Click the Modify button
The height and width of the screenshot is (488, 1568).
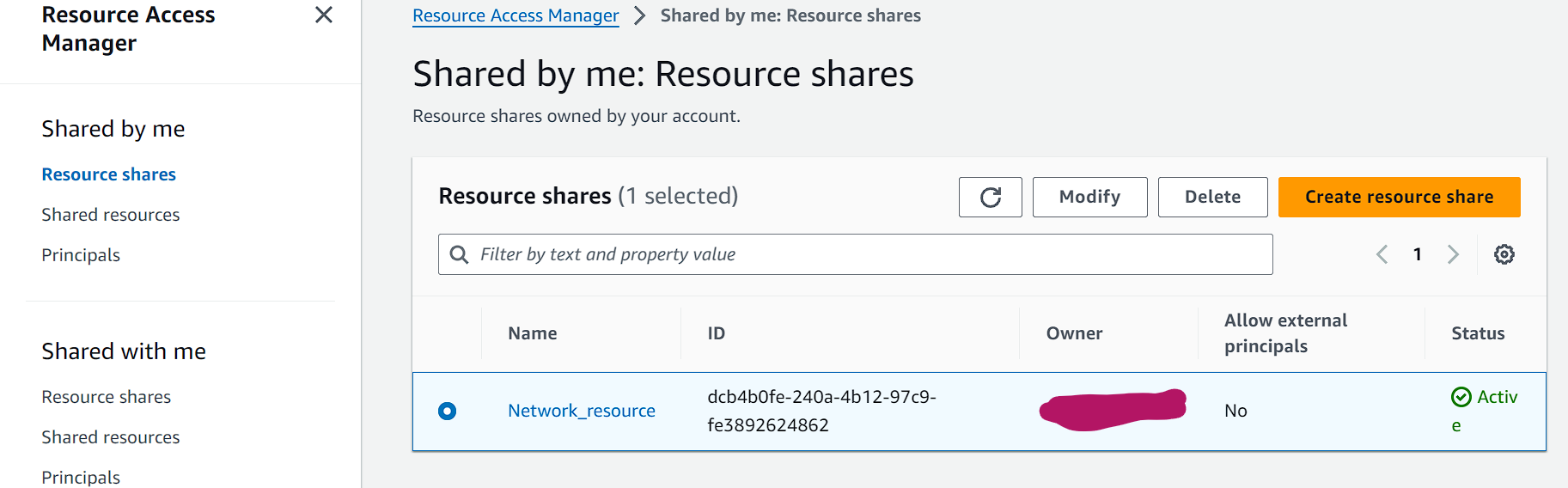(x=1089, y=197)
